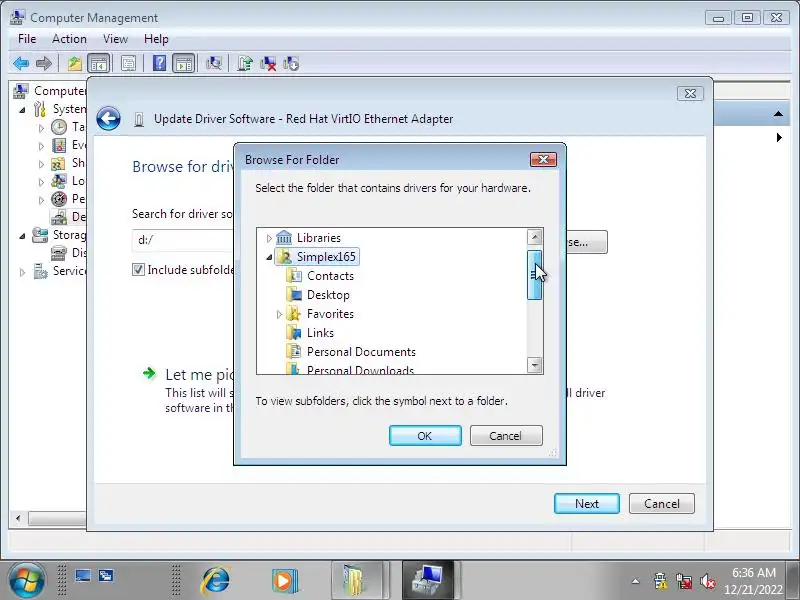Click the "Let me pick" green arrow link
The width and height of the screenshot is (800, 600).
pos(149,373)
